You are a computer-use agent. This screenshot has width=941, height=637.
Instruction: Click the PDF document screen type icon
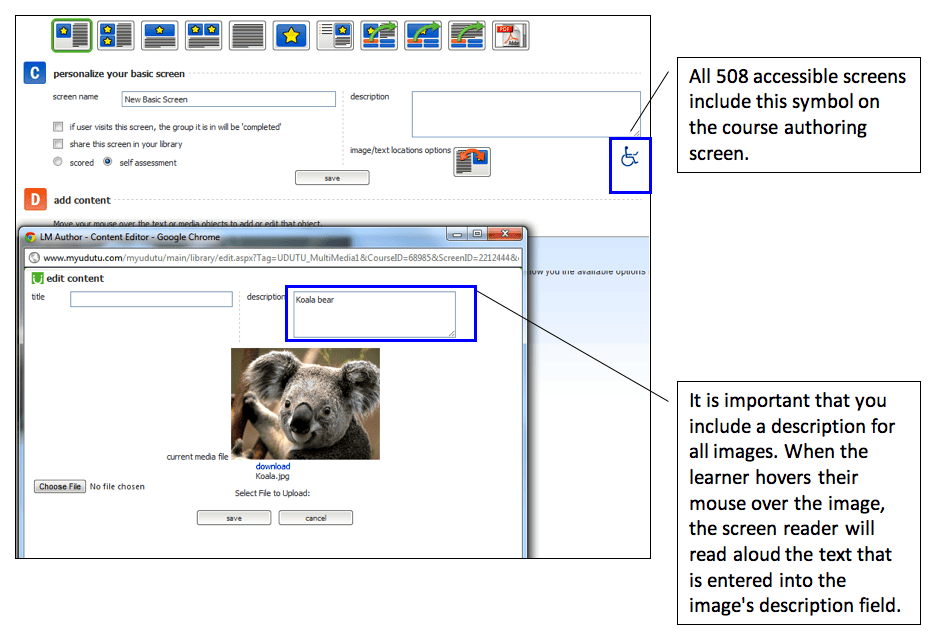[x=510, y=36]
